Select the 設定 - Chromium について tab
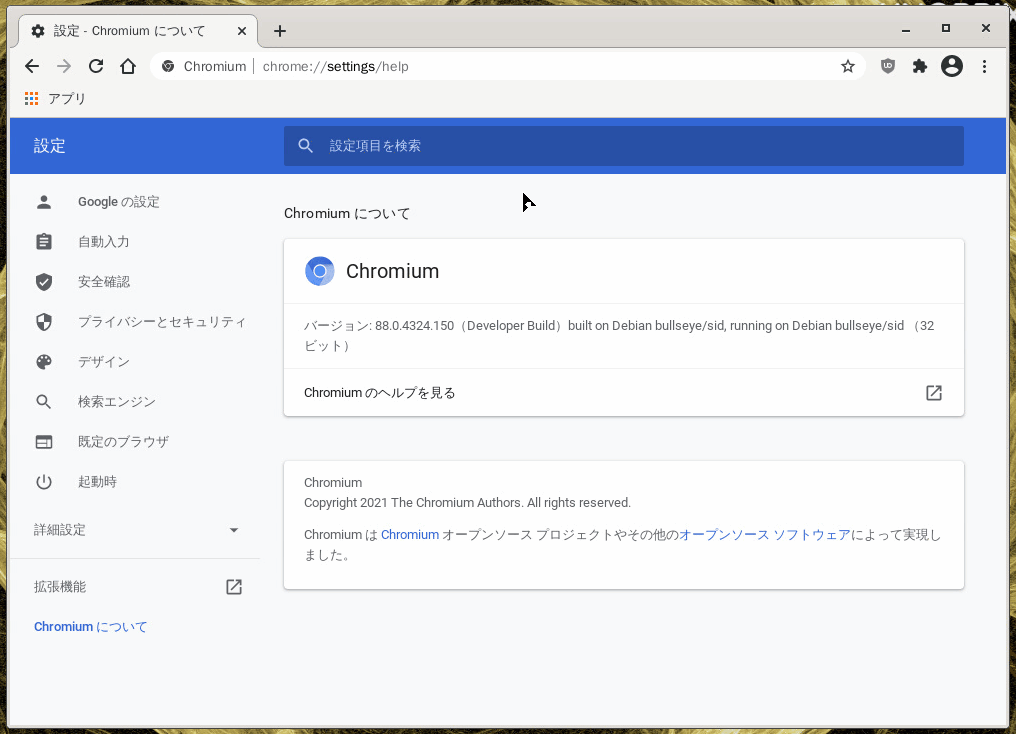The width and height of the screenshot is (1016, 734). click(x=130, y=30)
